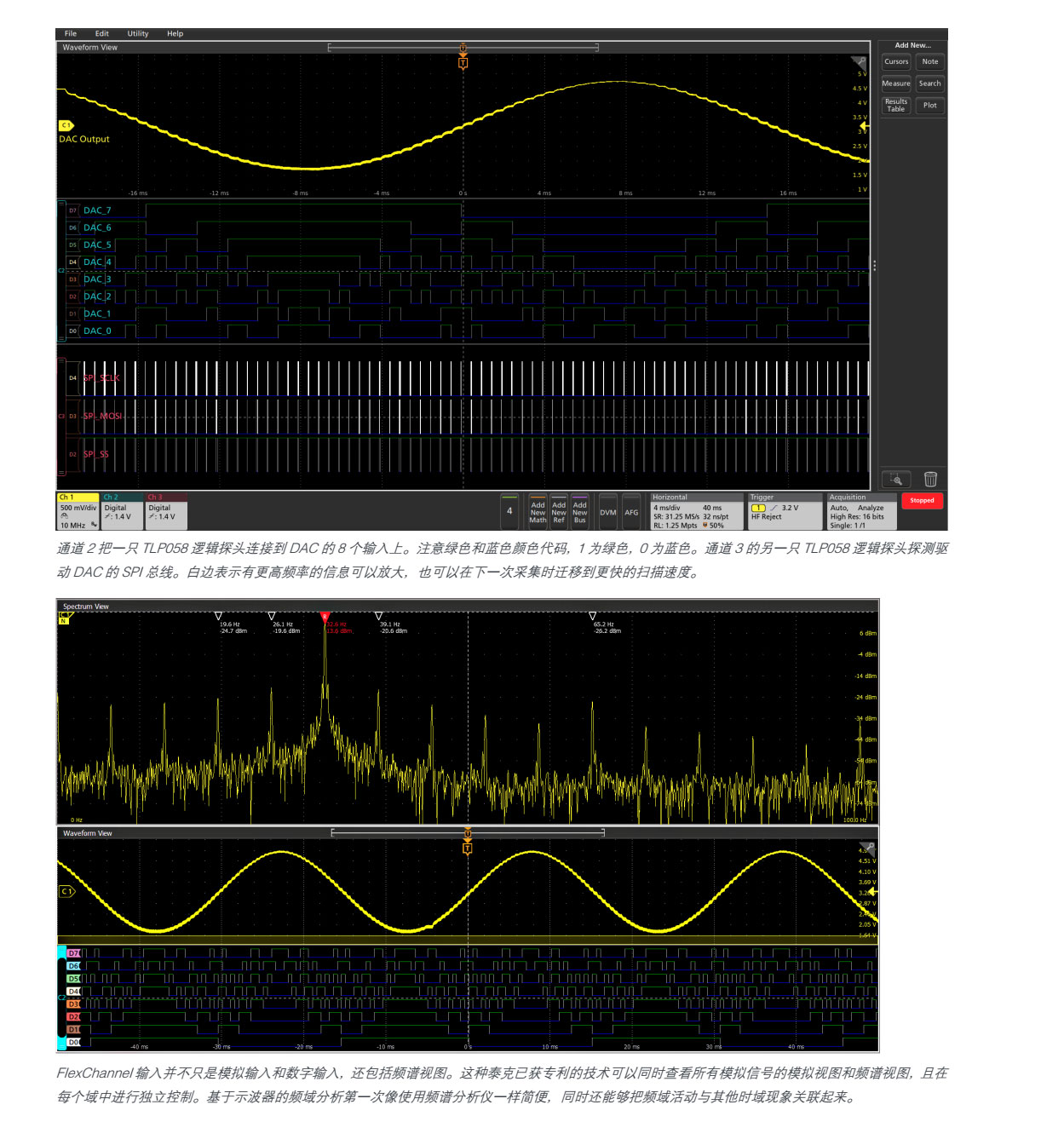Click the yellow trigger level arrow
This screenshot has height=1139, width=1064.
coord(863,126)
